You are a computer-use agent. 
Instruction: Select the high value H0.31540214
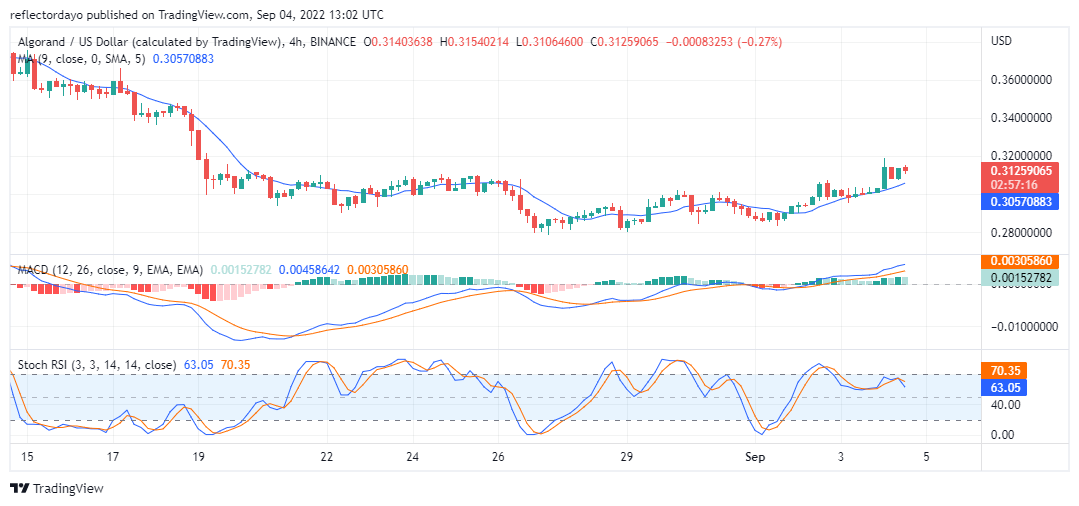[x=475, y=42]
